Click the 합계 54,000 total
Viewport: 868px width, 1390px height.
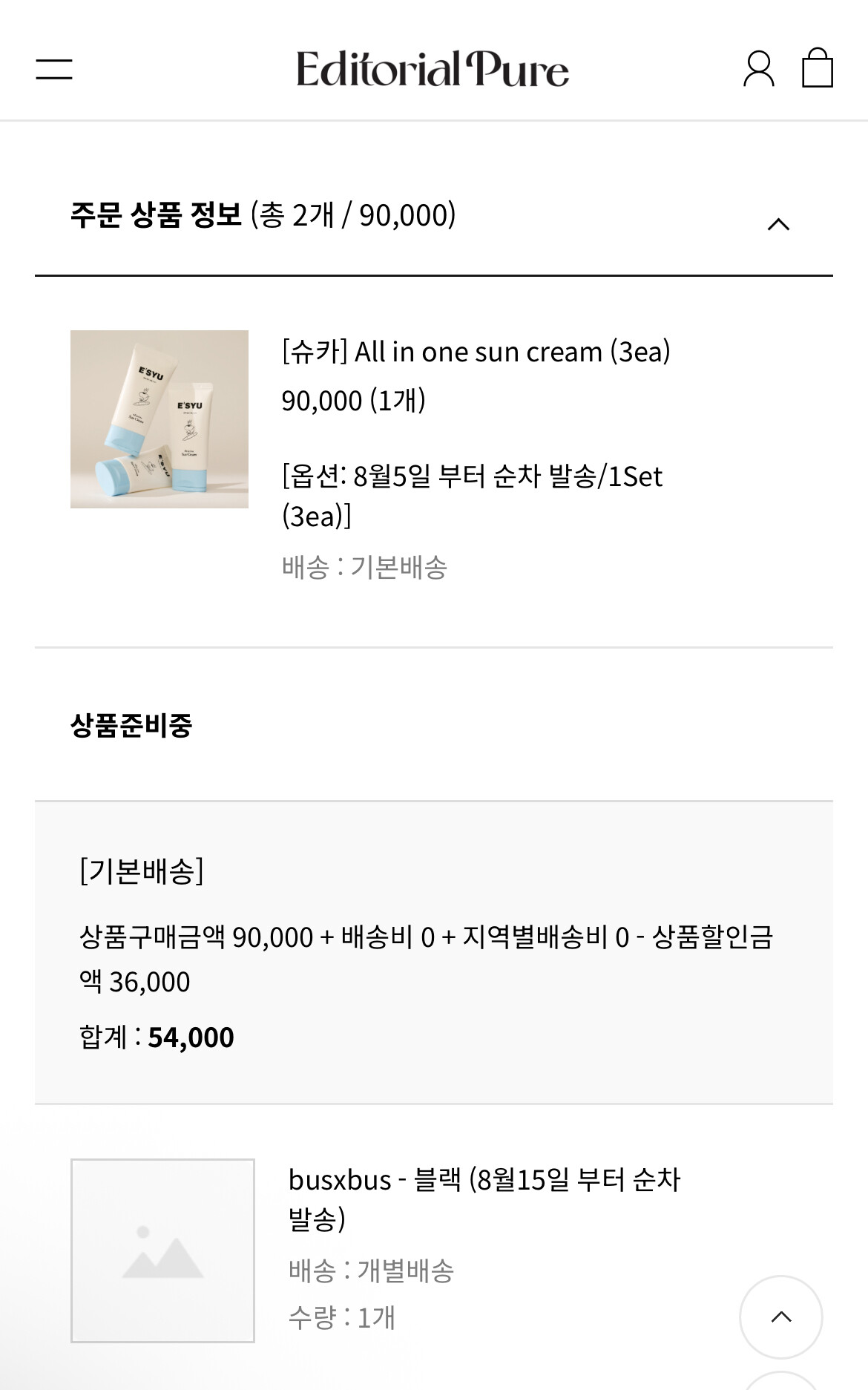tap(157, 1037)
